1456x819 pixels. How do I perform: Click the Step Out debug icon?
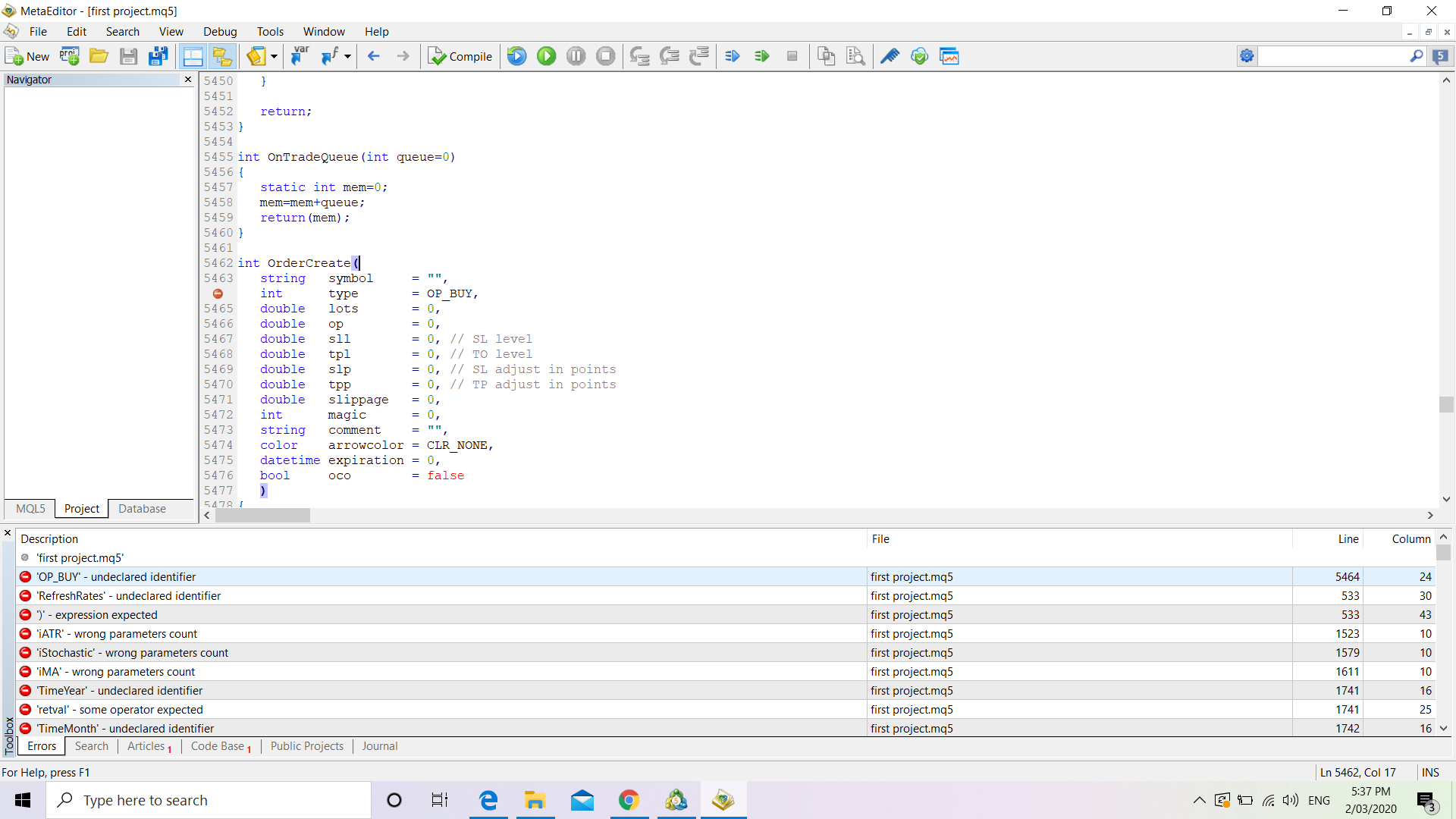pyautogui.click(x=699, y=56)
